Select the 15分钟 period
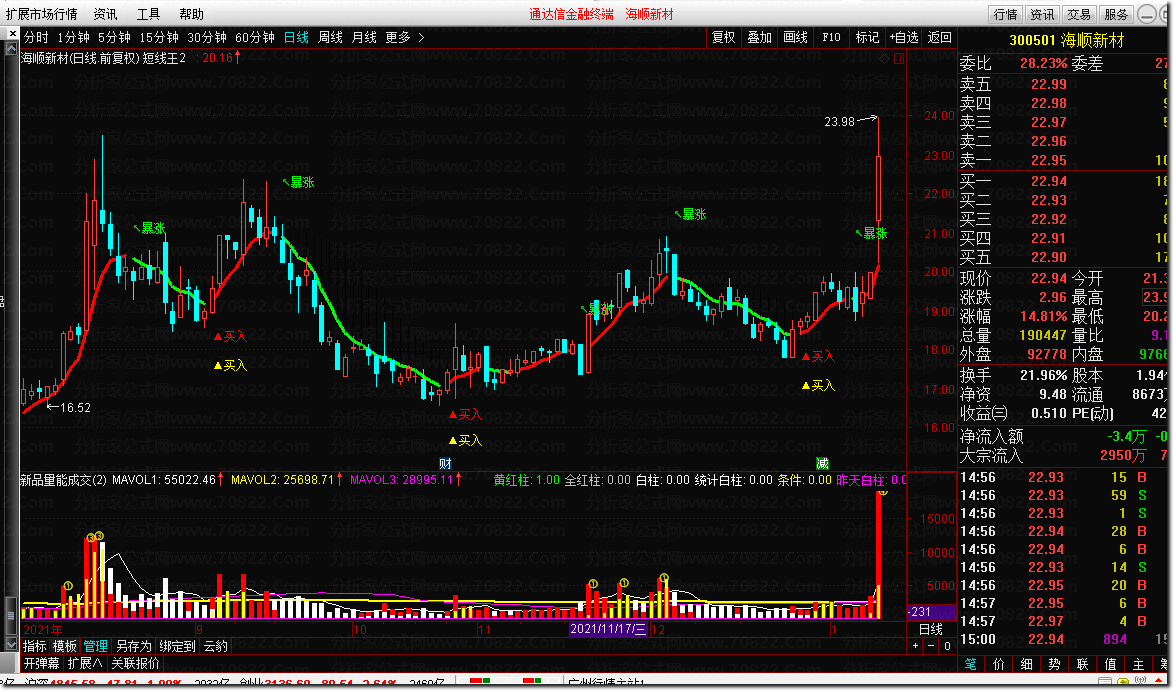 click(159, 37)
